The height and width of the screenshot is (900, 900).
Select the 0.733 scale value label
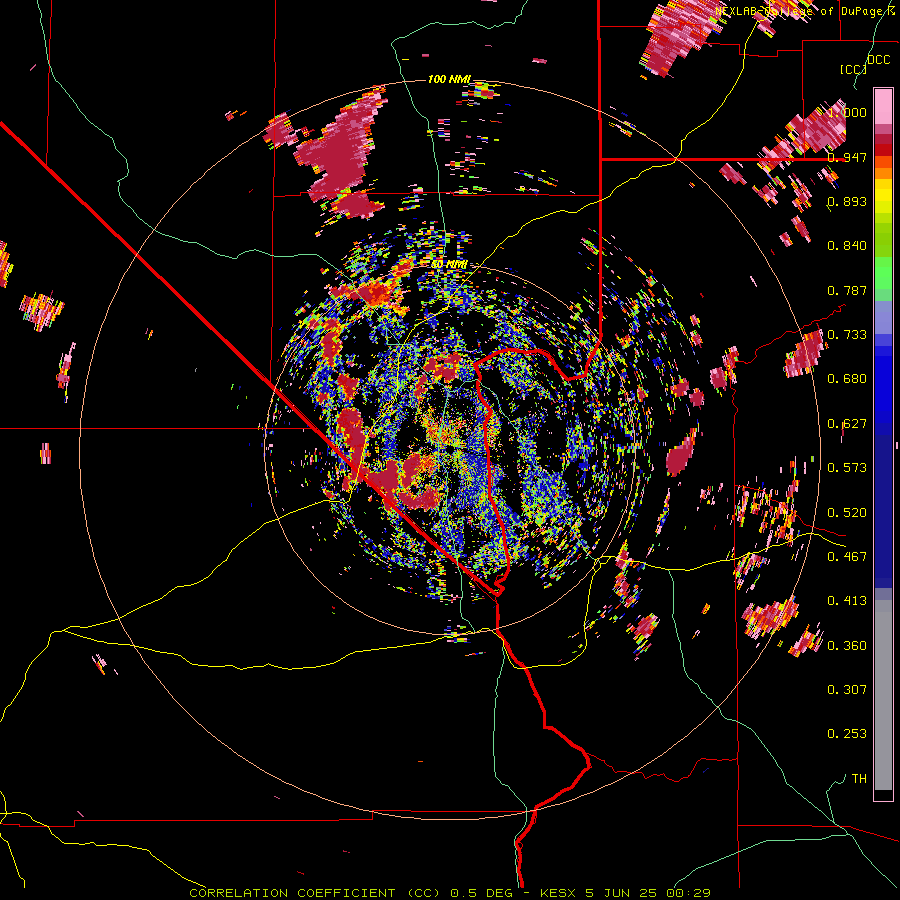click(847, 335)
